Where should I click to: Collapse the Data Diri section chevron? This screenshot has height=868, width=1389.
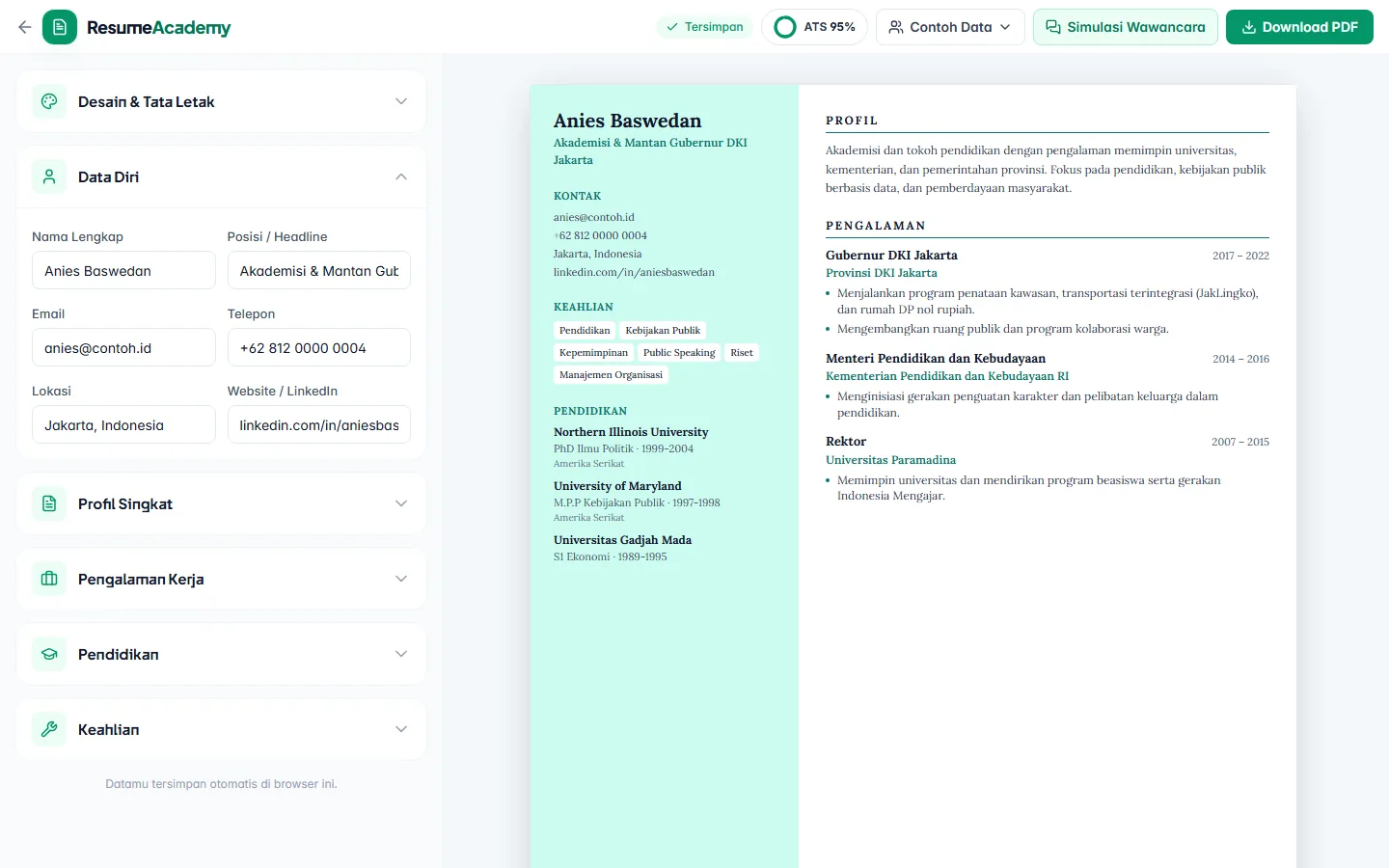tap(401, 176)
